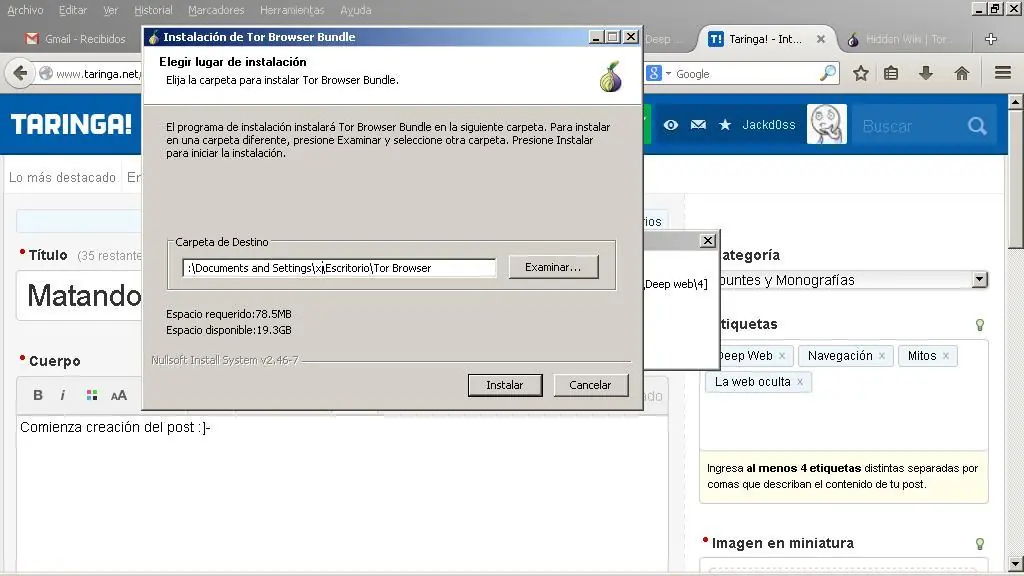Image resolution: width=1024 pixels, height=576 pixels.
Task: Click the Taringa eye notifications icon
Action: 671,125
